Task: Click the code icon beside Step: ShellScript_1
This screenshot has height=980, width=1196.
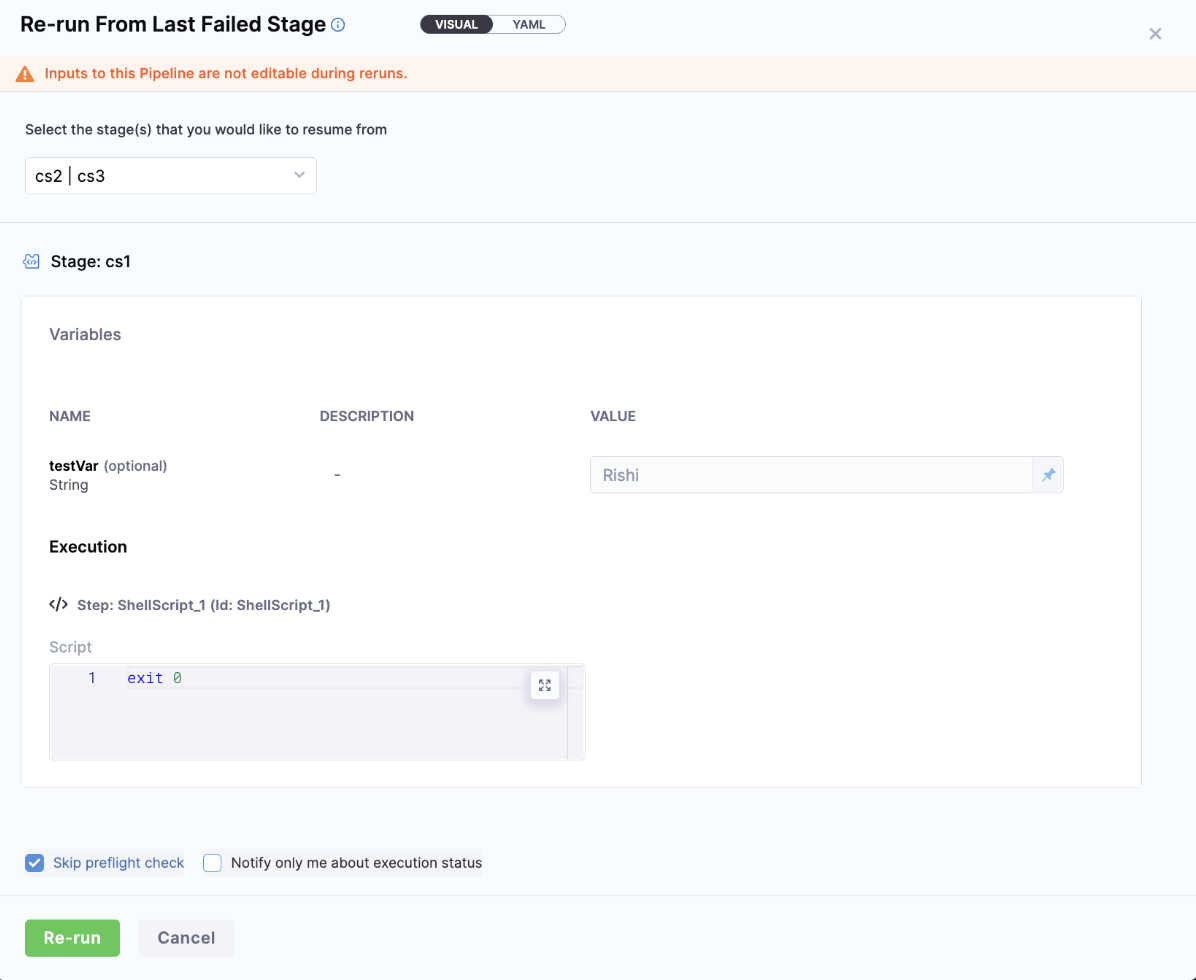Action: (x=59, y=605)
